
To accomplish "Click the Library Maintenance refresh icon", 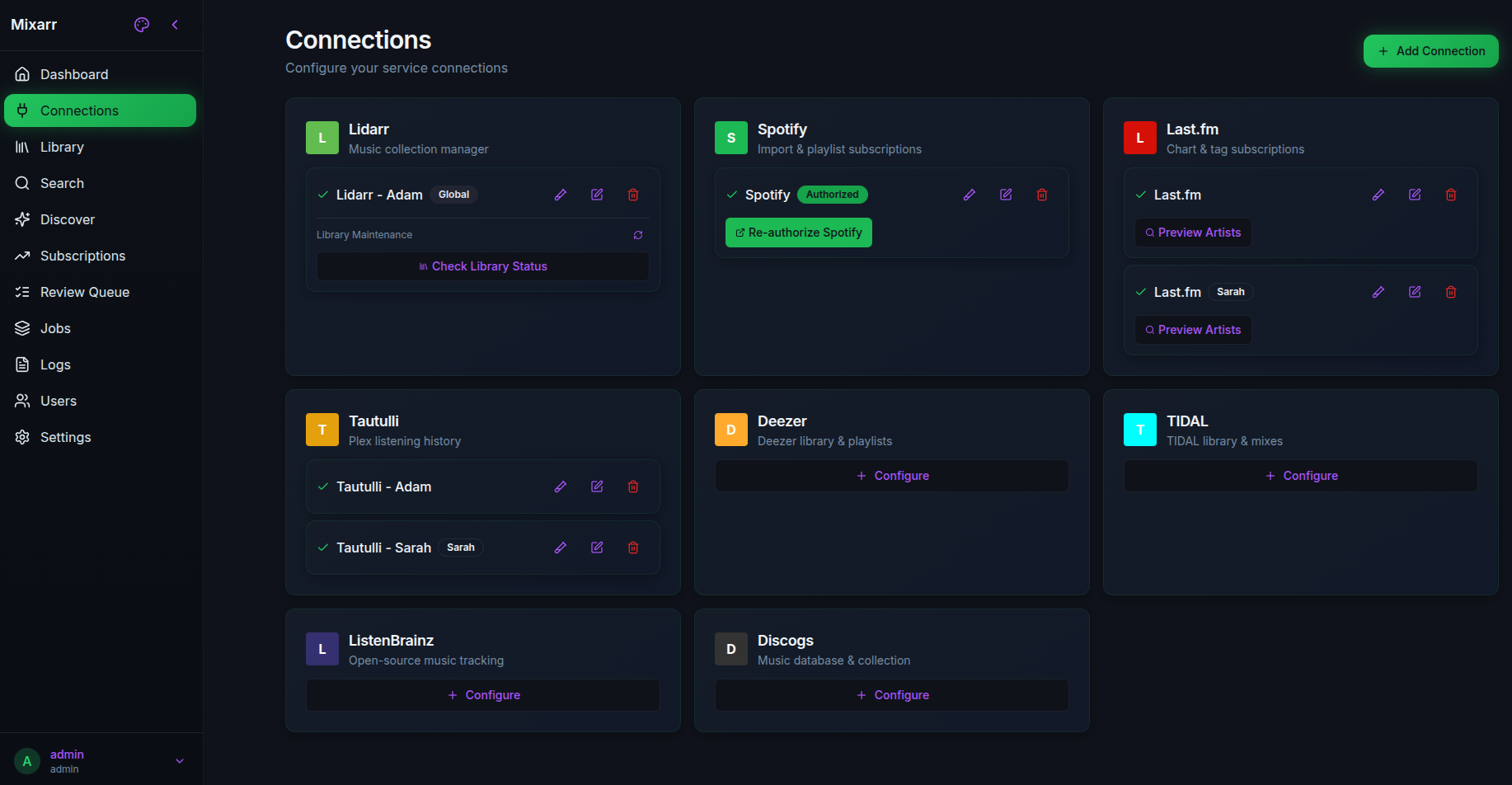I will (x=638, y=235).
